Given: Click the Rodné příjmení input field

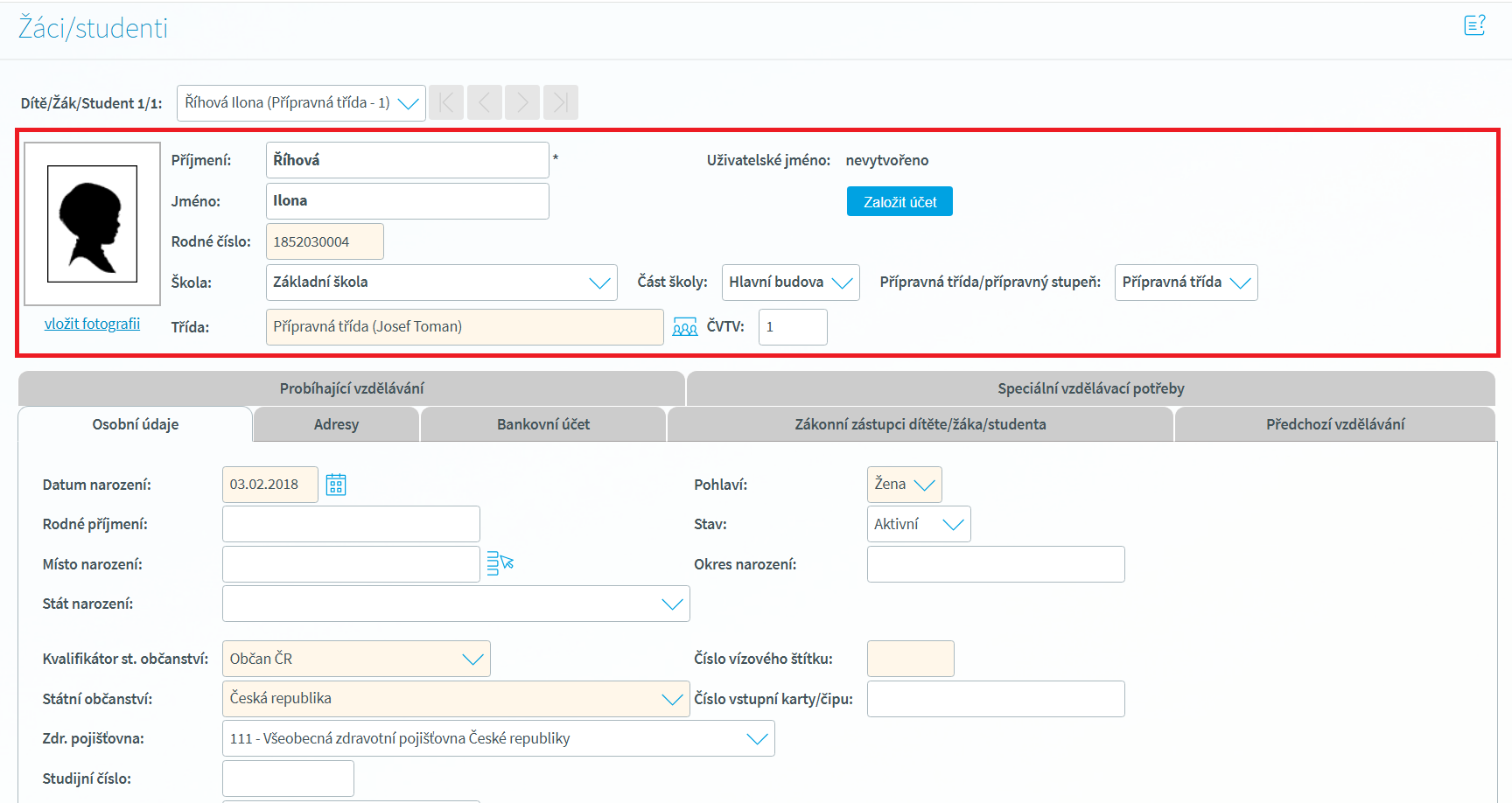Looking at the screenshot, I should coord(351,524).
